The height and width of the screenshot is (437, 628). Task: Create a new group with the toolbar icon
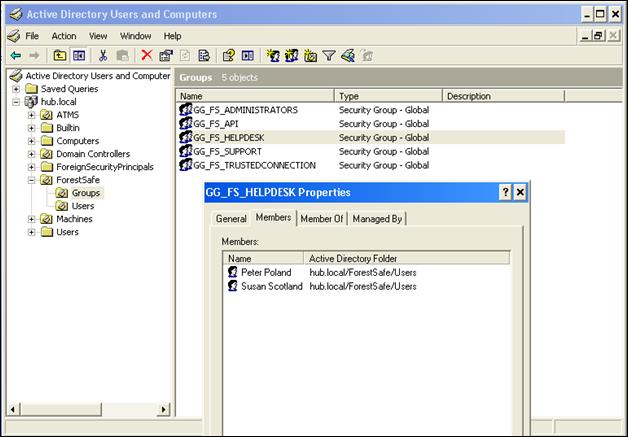tap(292, 56)
